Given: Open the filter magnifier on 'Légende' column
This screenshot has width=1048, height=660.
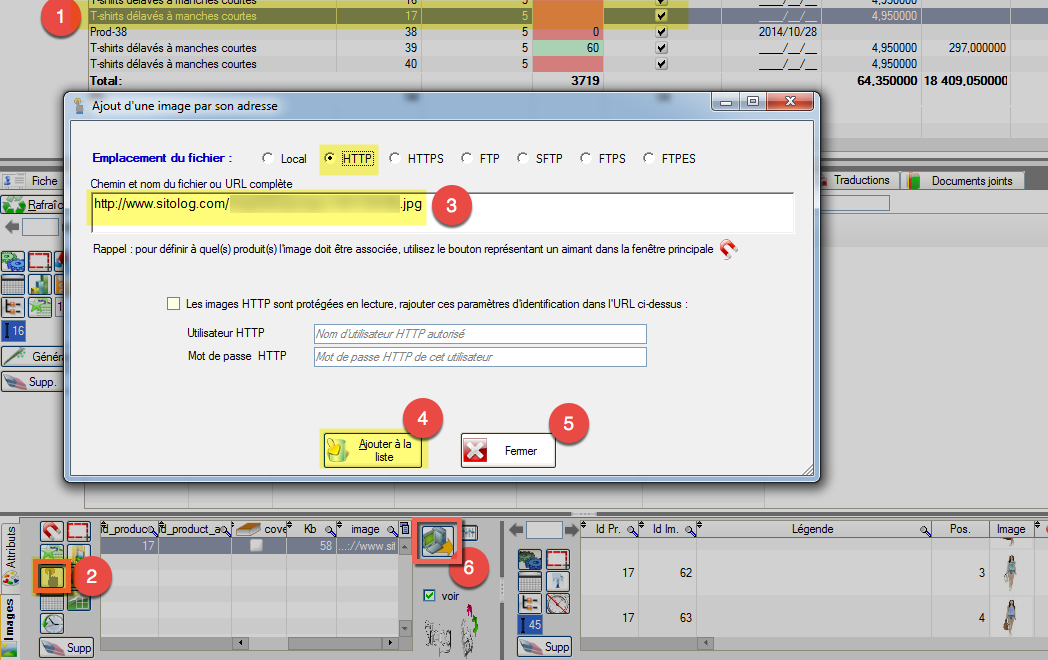Looking at the screenshot, I should (924, 529).
